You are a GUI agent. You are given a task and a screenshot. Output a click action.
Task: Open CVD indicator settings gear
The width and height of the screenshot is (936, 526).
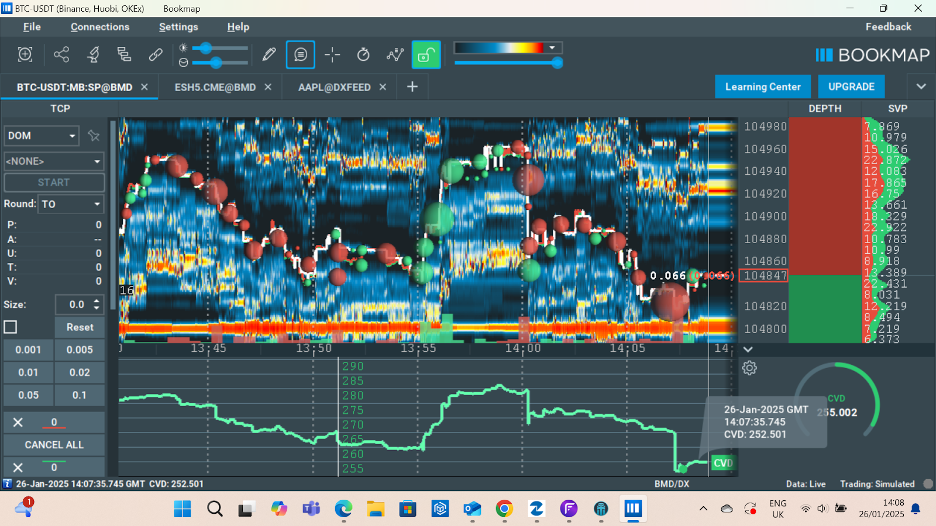[x=749, y=368]
